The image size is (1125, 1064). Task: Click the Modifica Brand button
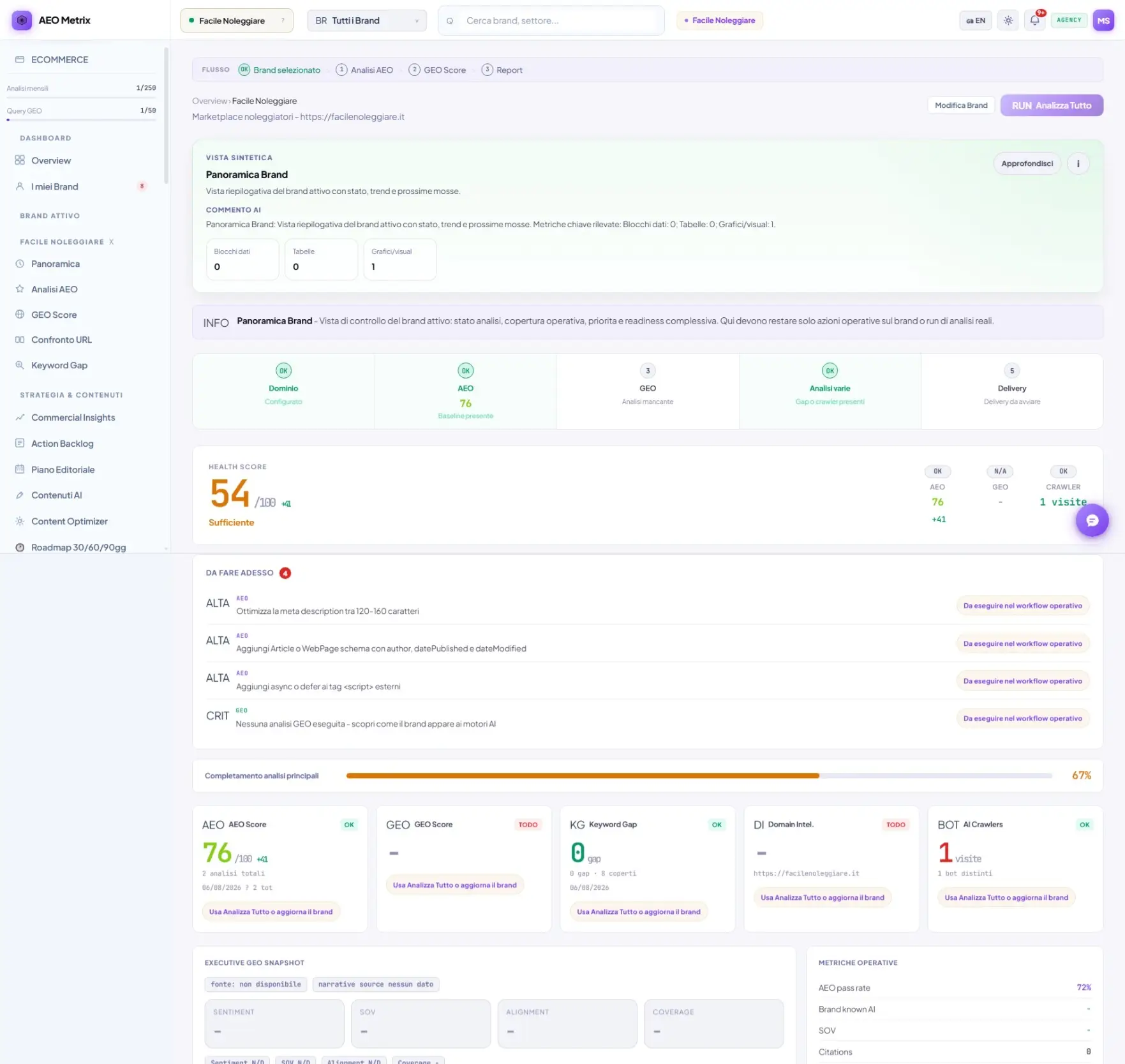tap(960, 105)
